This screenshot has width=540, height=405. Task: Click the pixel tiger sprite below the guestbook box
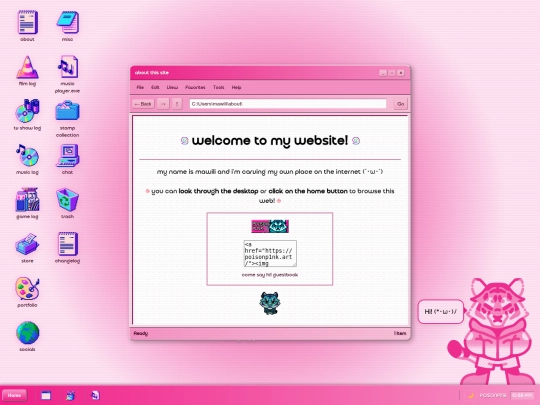(x=270, y=303)
